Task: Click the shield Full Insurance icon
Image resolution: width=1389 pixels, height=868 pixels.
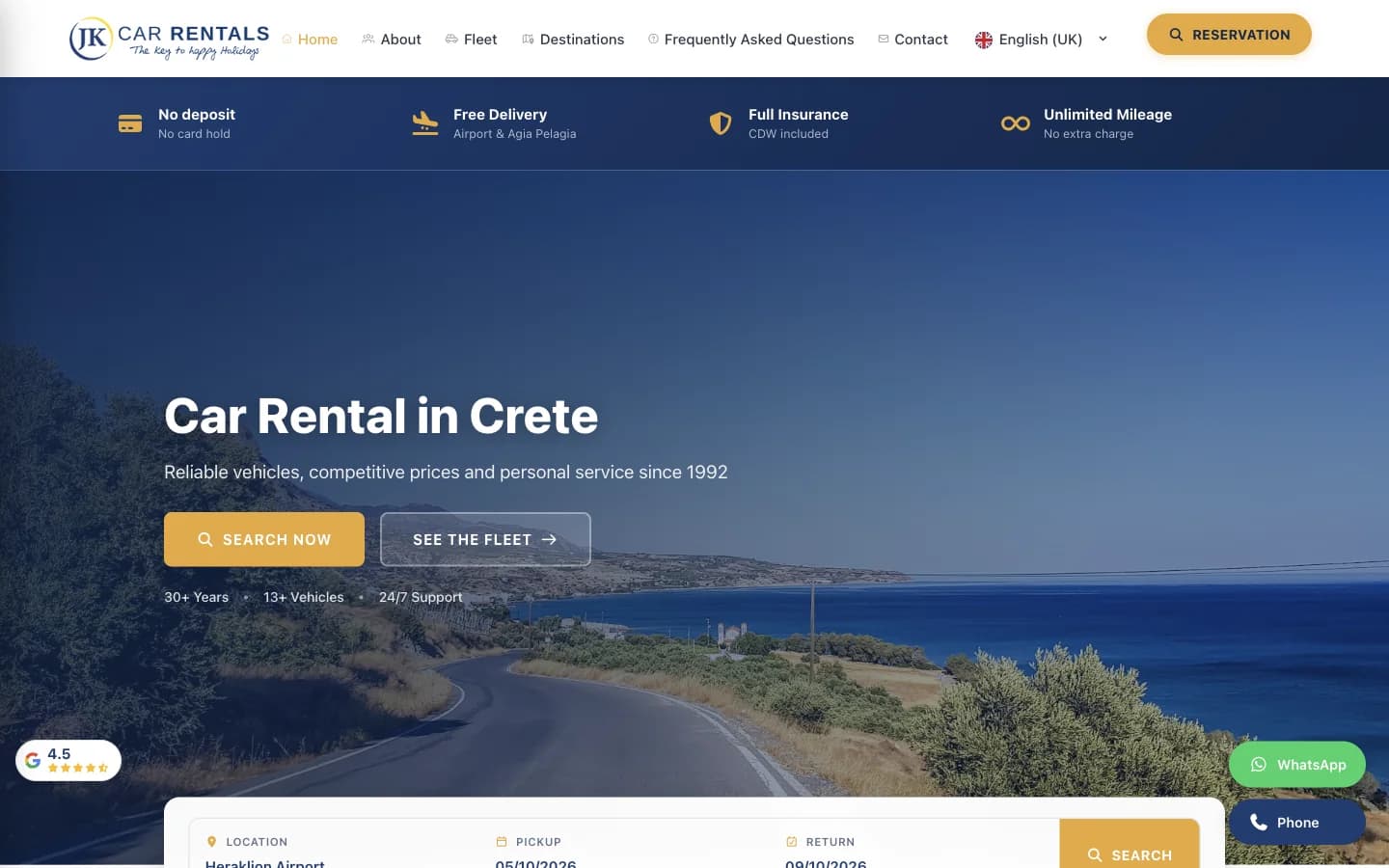Action: click(721, 123)
